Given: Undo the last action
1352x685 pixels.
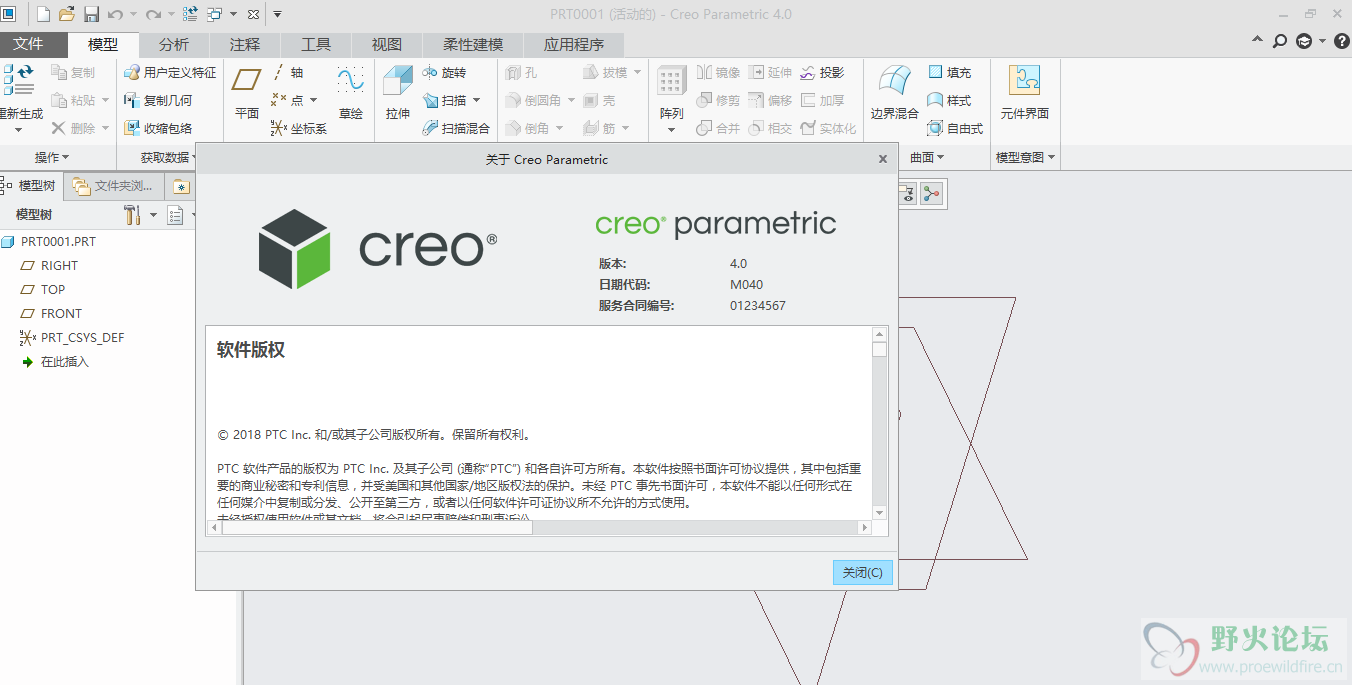Looking at the screenshot, I should (115, 14).
